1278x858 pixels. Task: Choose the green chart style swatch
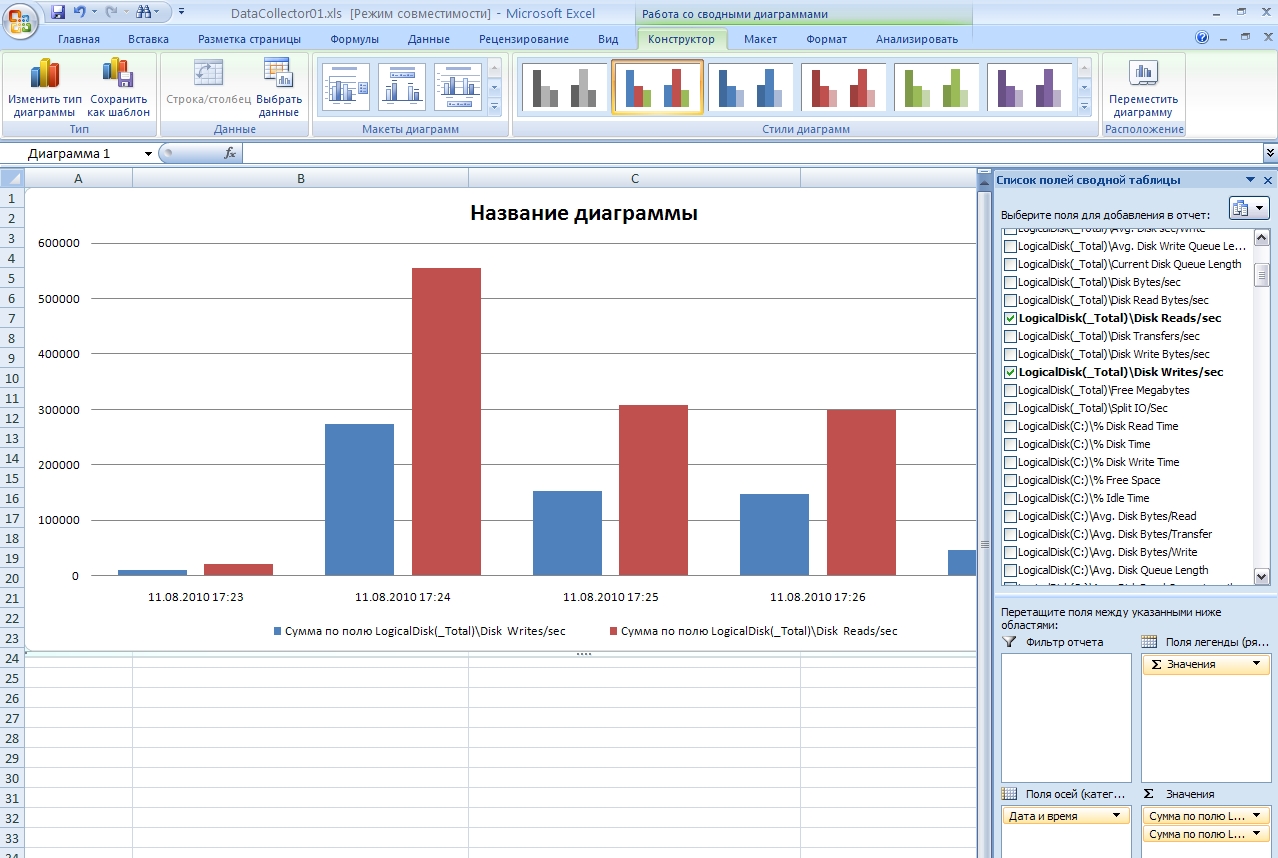[x=936, y=88]
